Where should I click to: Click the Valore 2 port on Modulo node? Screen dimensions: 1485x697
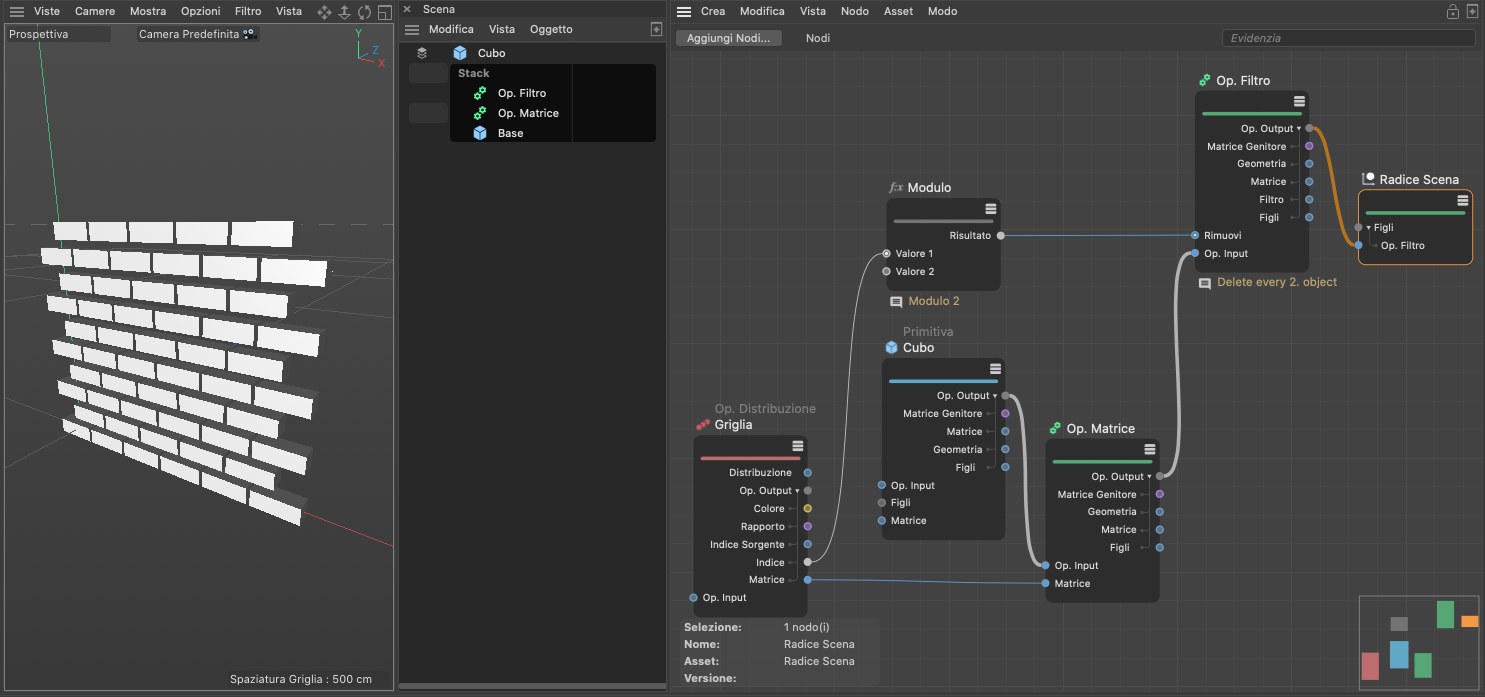(886, 272)
